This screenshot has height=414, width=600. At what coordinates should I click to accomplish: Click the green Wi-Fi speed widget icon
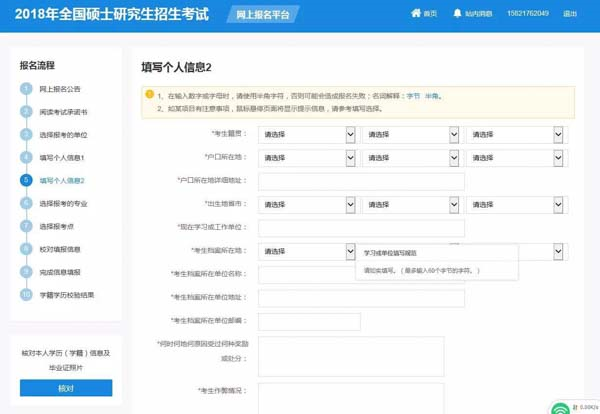(x=560, y=408)
